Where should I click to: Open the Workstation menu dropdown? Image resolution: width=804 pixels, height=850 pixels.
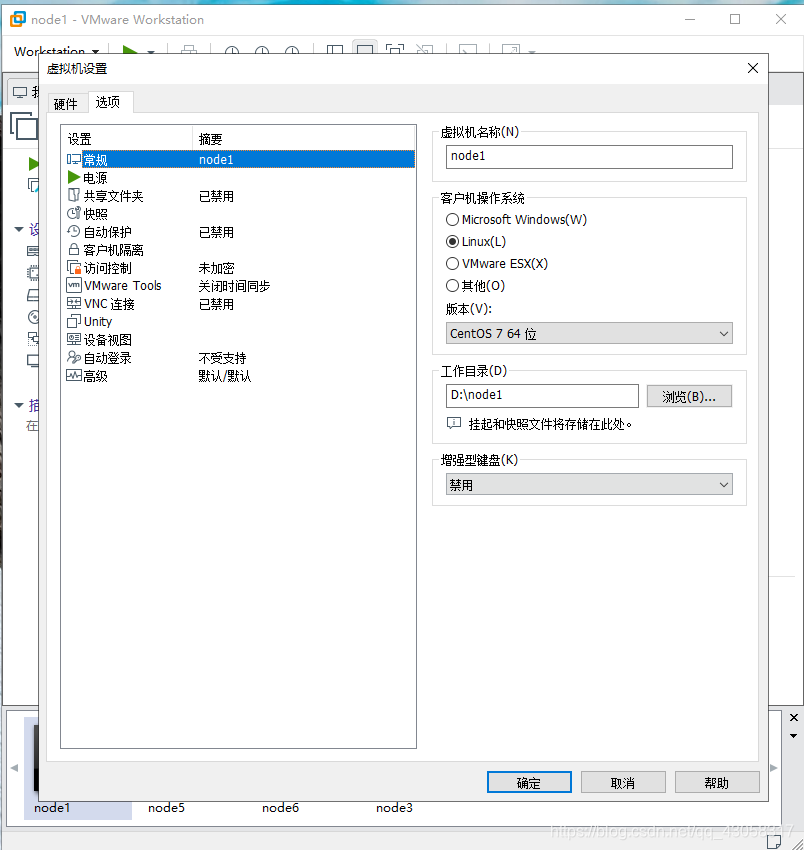(56, 51)
